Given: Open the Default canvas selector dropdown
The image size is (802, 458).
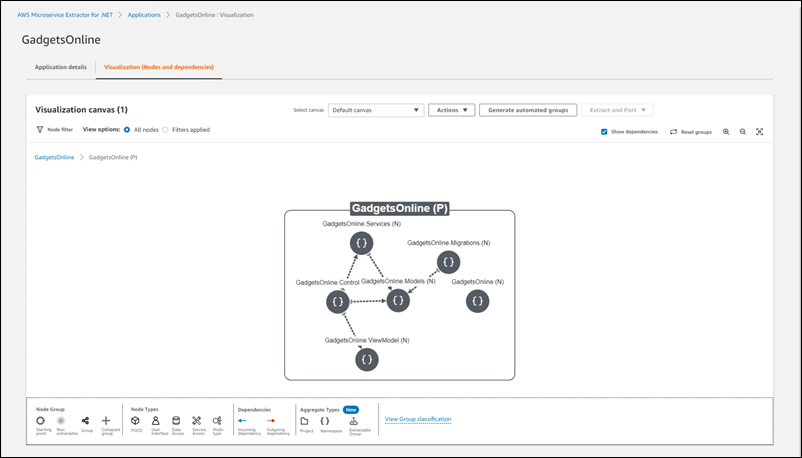Looking at the screenshot, I should (376, 110).
